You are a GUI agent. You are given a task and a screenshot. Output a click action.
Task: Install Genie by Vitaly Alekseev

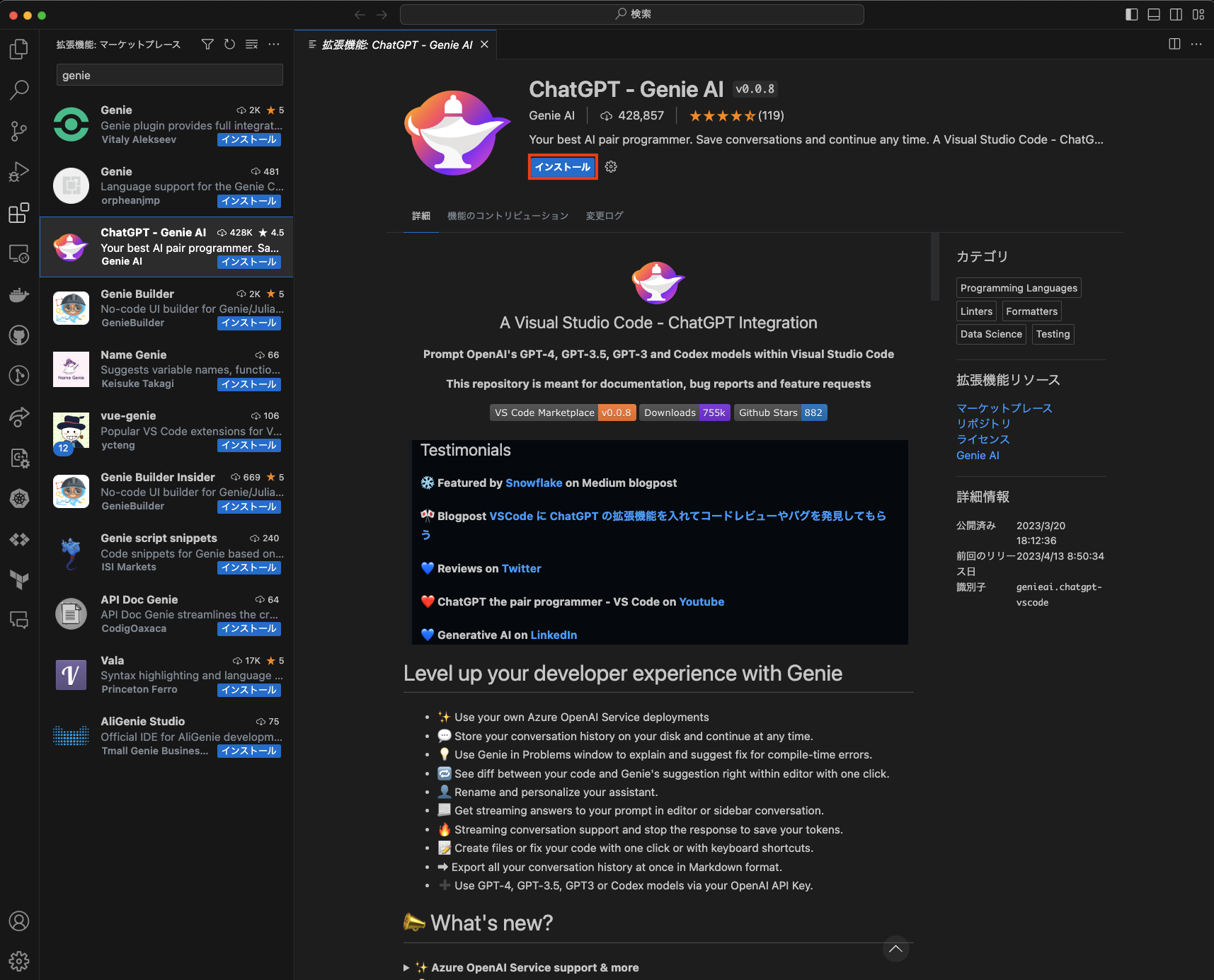pyautogui.click(x=249, y=140)
